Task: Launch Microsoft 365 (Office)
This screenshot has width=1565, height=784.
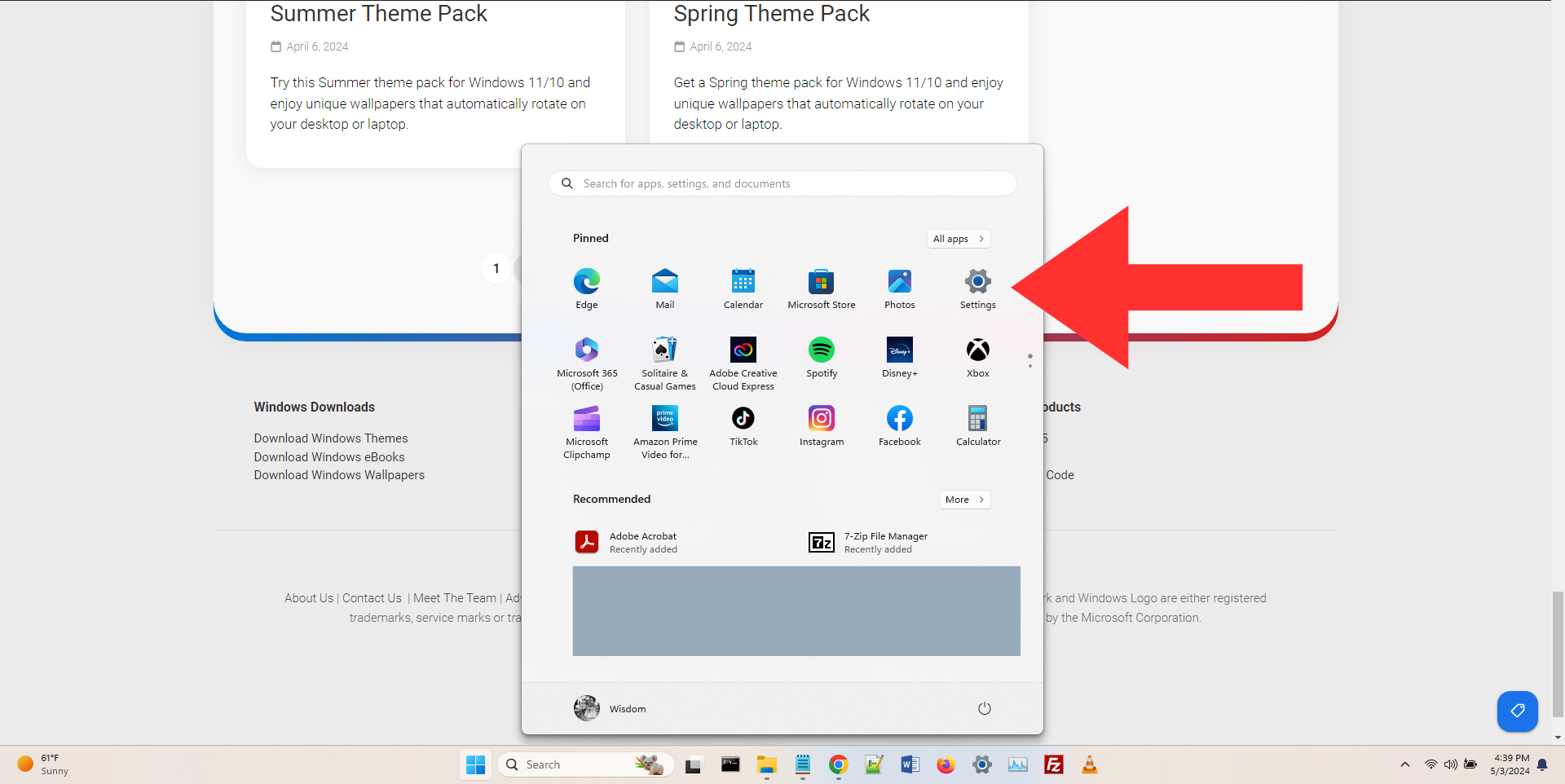Action: (x=586, y=363)
